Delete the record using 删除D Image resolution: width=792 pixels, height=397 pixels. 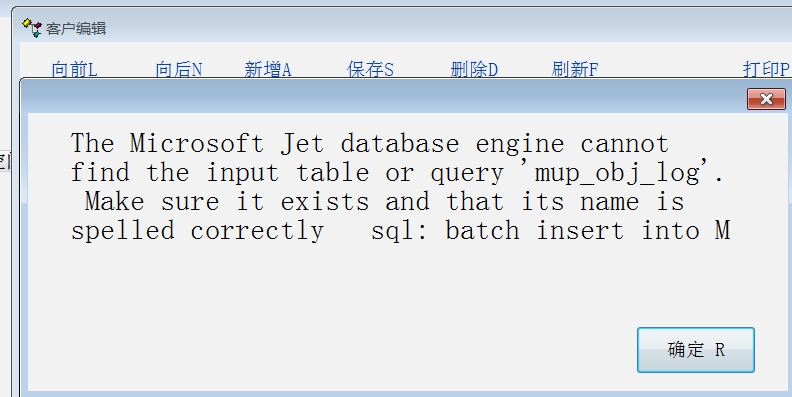click(x=474, y=69)
